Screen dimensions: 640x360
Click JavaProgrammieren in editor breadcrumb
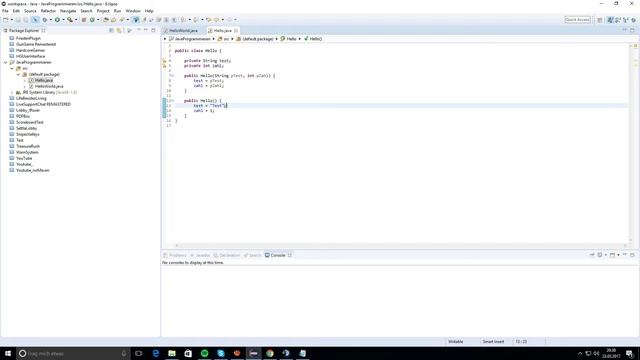(193, 39)
